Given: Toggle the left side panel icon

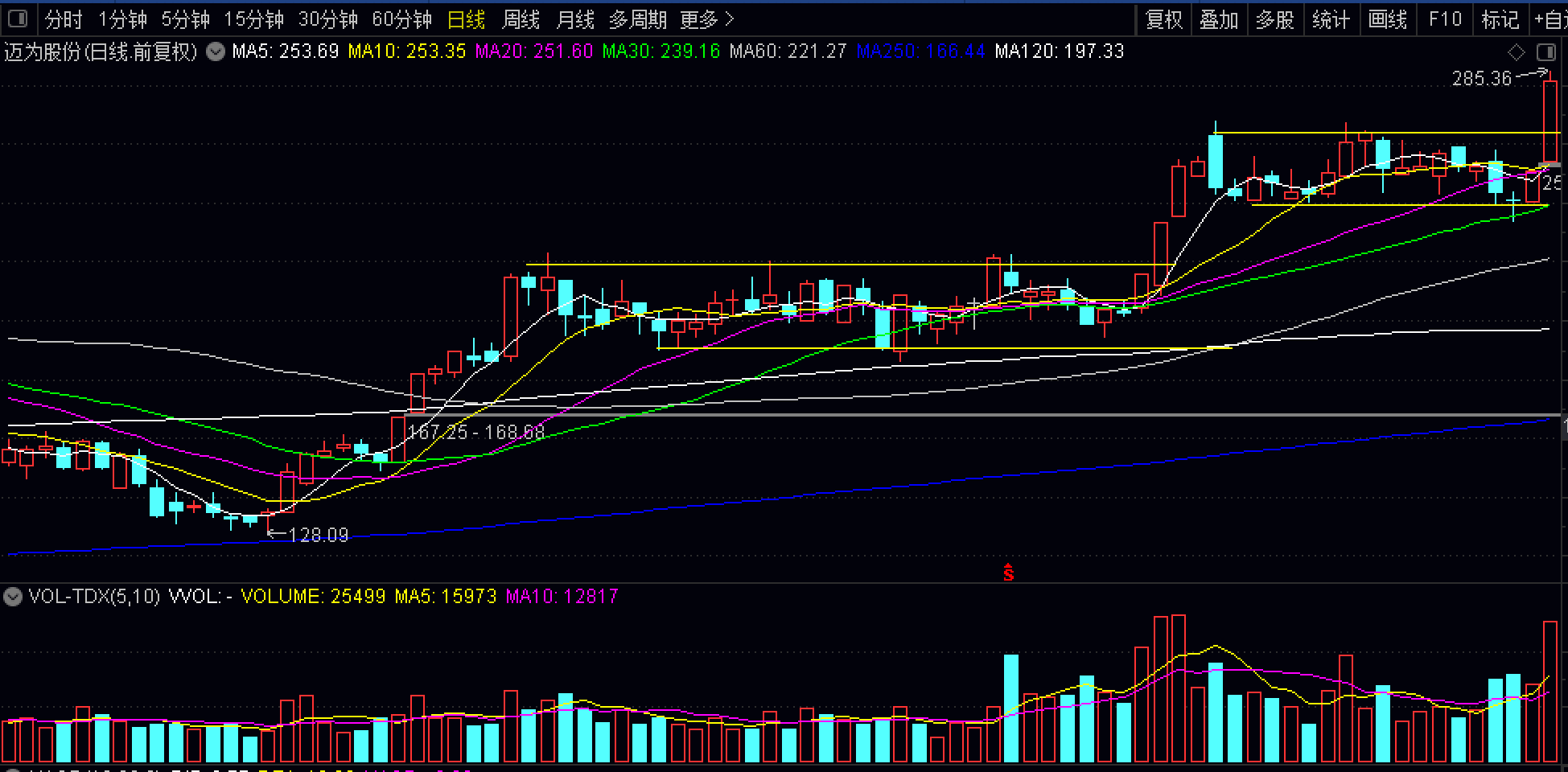Looking at the screenshot, I should tap(18, 18).
